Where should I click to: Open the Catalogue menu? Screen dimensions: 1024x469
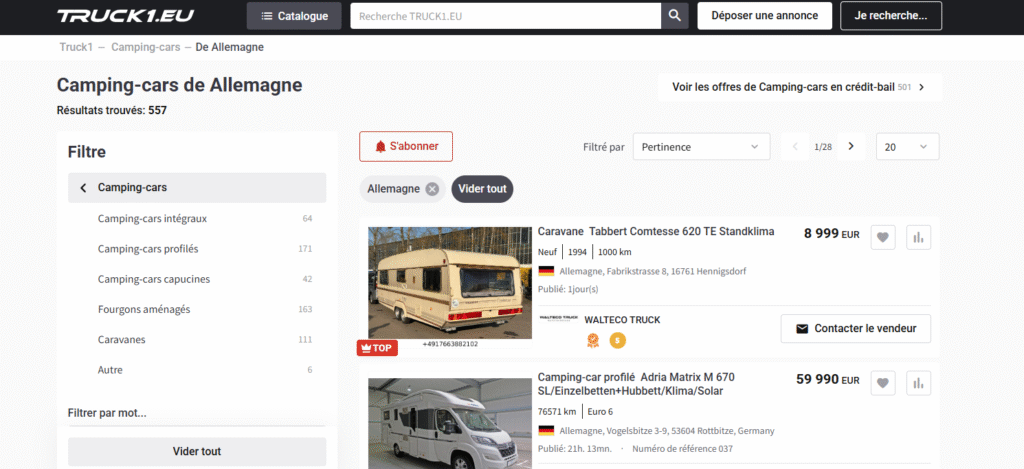click(294, 16)
